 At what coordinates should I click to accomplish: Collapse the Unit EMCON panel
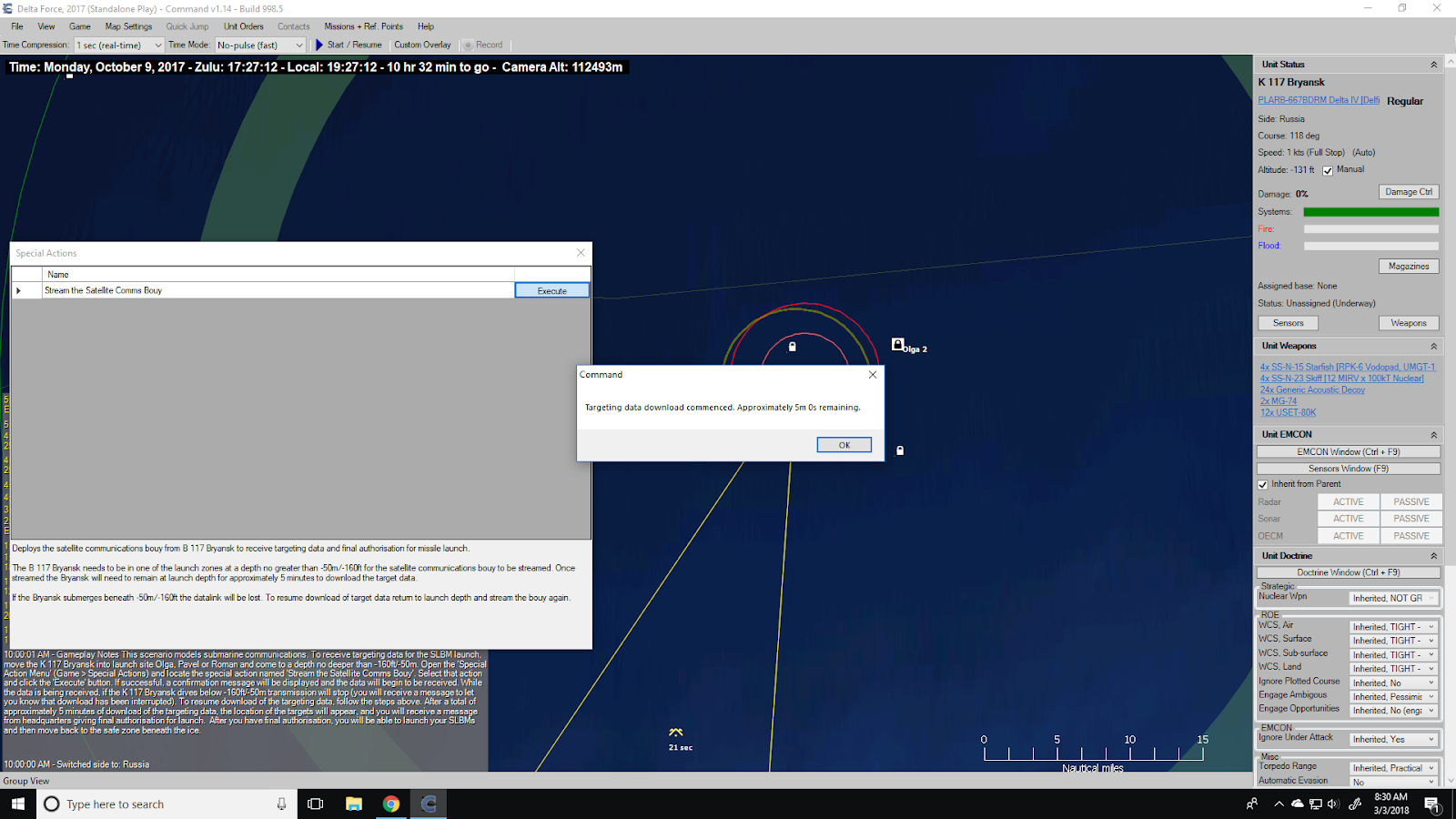click(x=1433, y=434)
